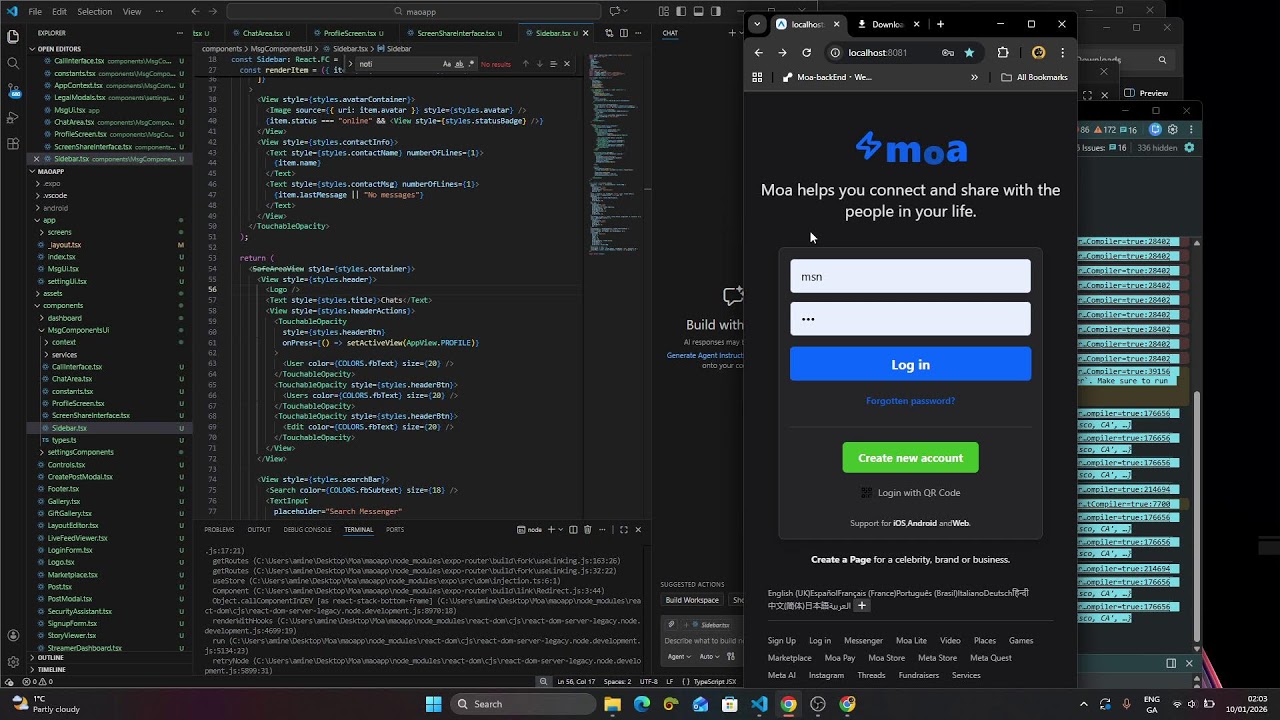Open File Explorer from the taskbar
This screenshot has height=720, width=1280.
click(x=612, y=704)
